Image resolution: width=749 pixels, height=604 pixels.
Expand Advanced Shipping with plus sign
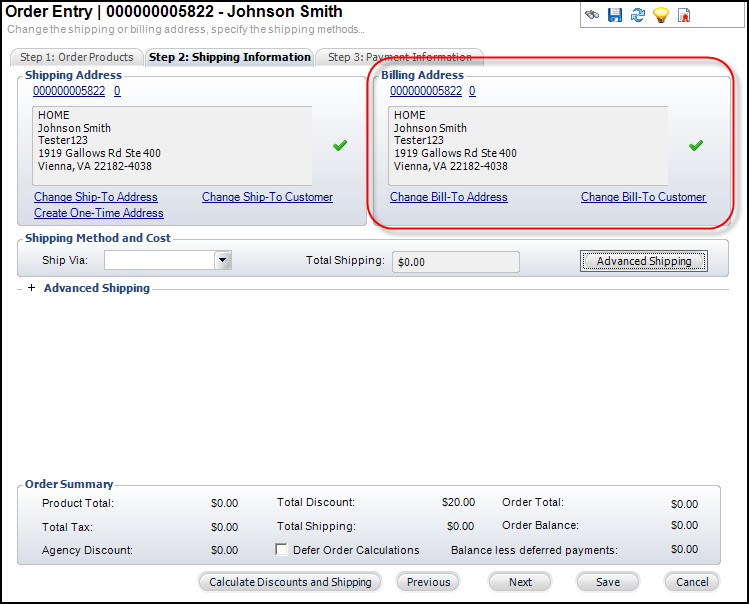click(x=32, y=288)
